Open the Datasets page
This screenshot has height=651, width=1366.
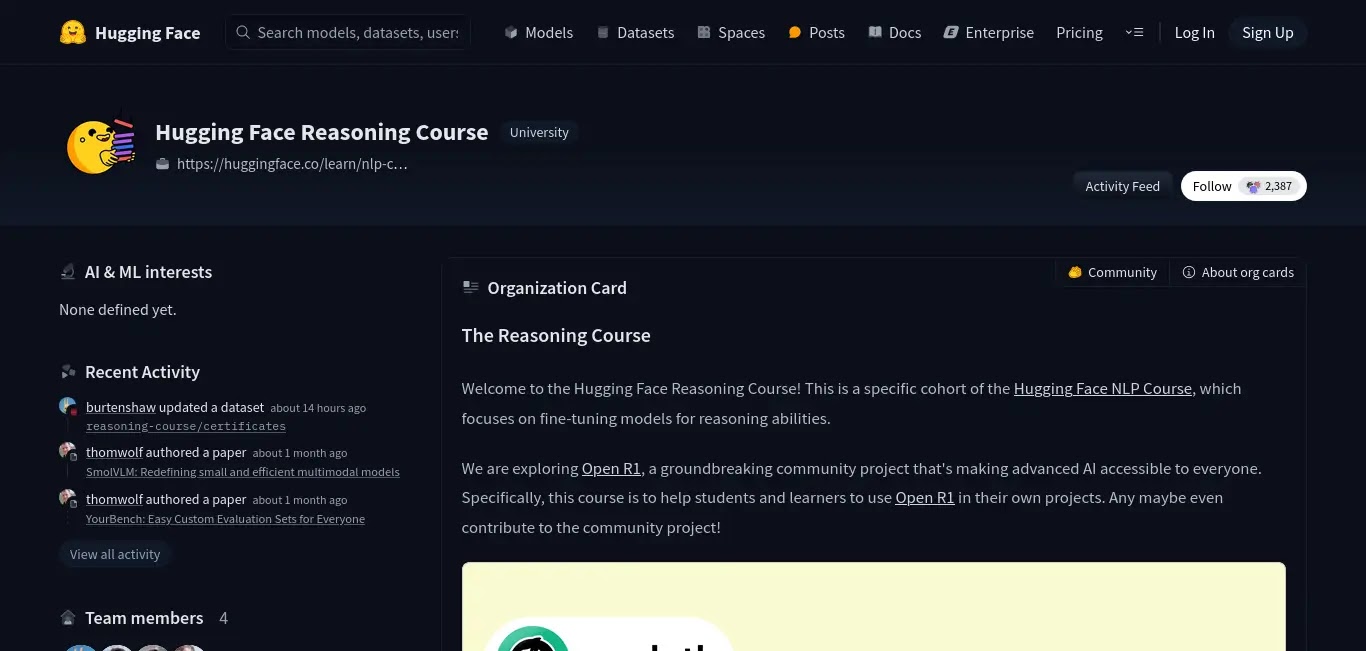click(635, 32)
